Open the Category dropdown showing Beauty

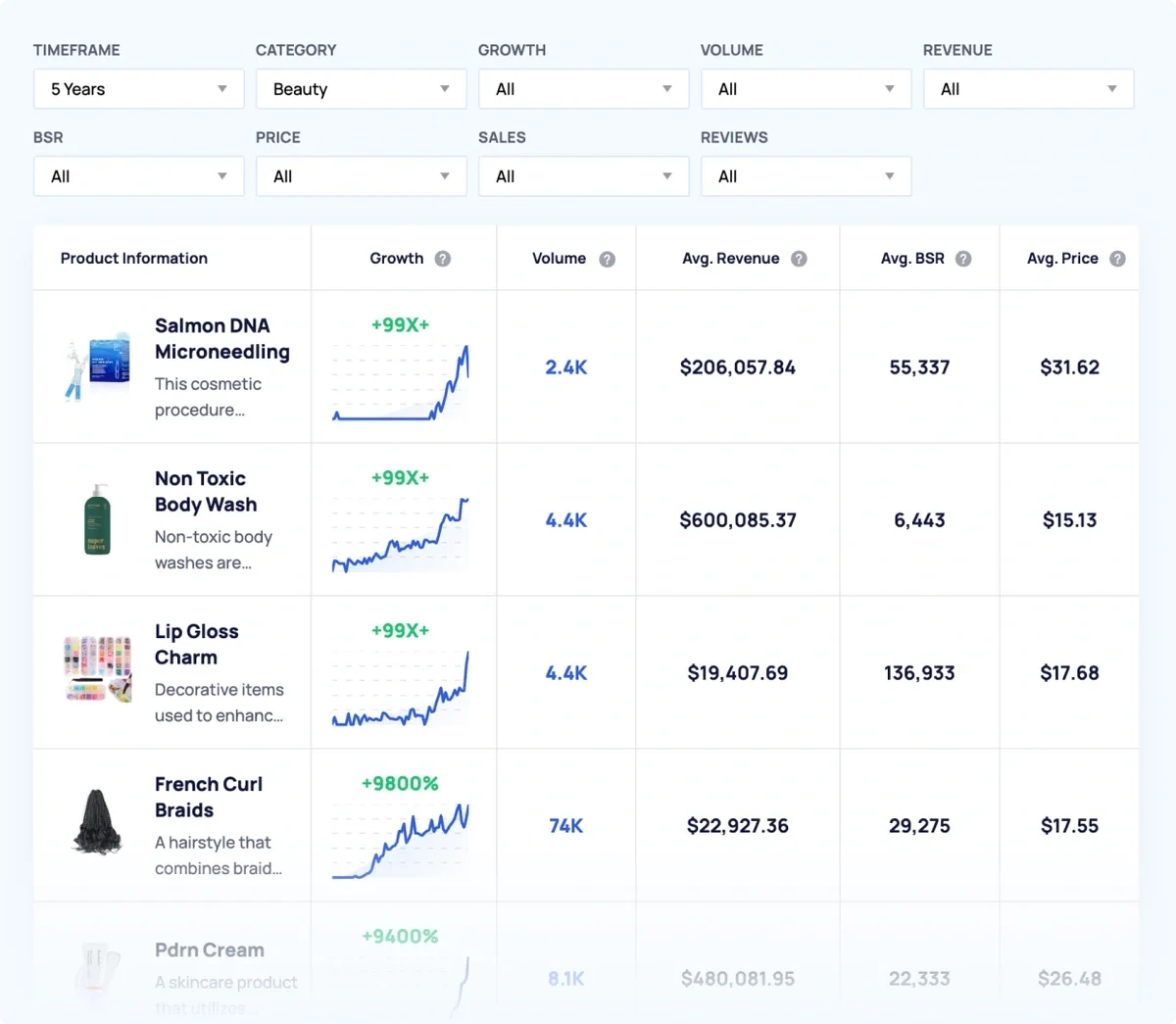[x=361, y=89]
